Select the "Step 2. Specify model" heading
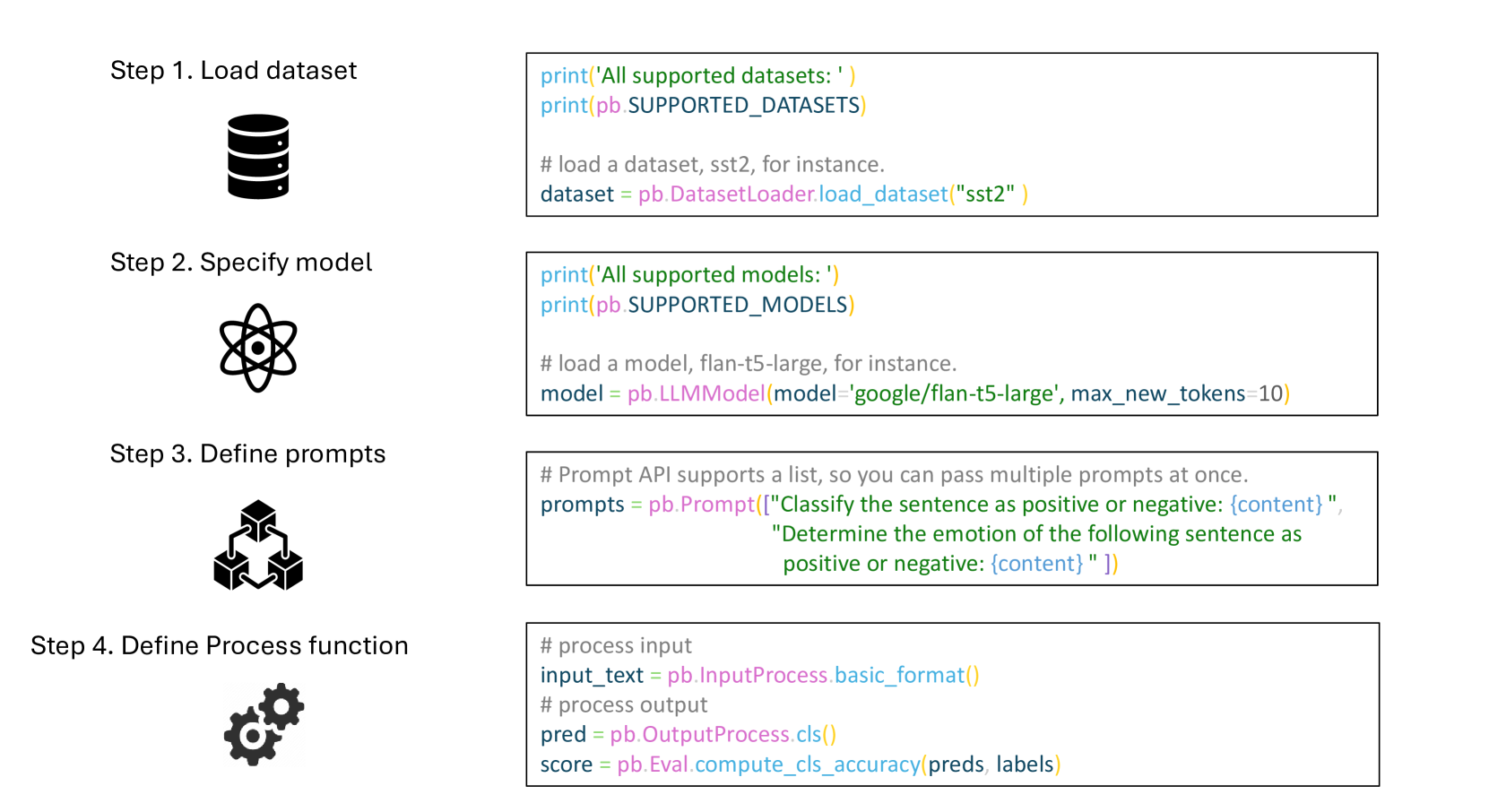1489x812 pixels. point(240,262)
